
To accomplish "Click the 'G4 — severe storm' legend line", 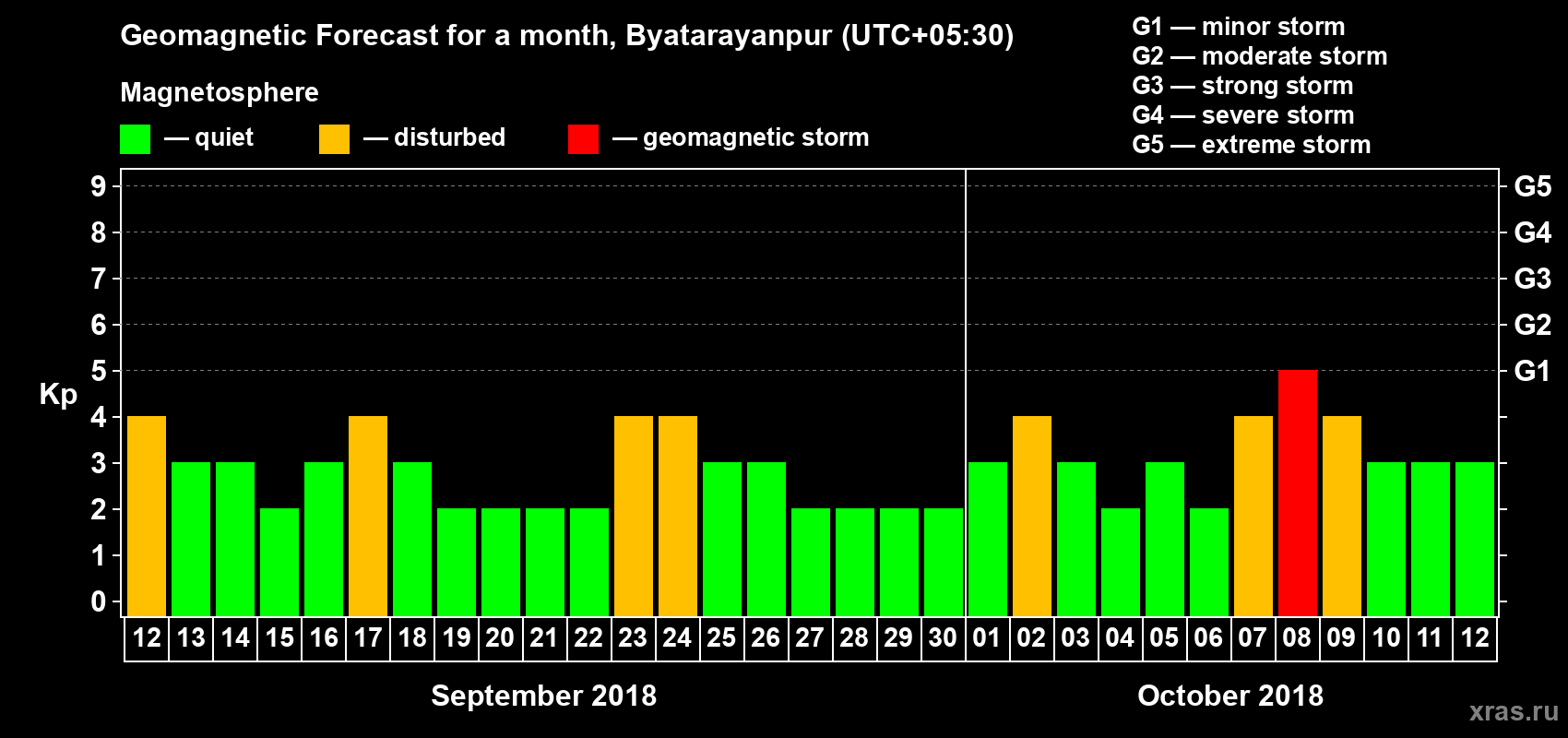I will point(1243,115).
